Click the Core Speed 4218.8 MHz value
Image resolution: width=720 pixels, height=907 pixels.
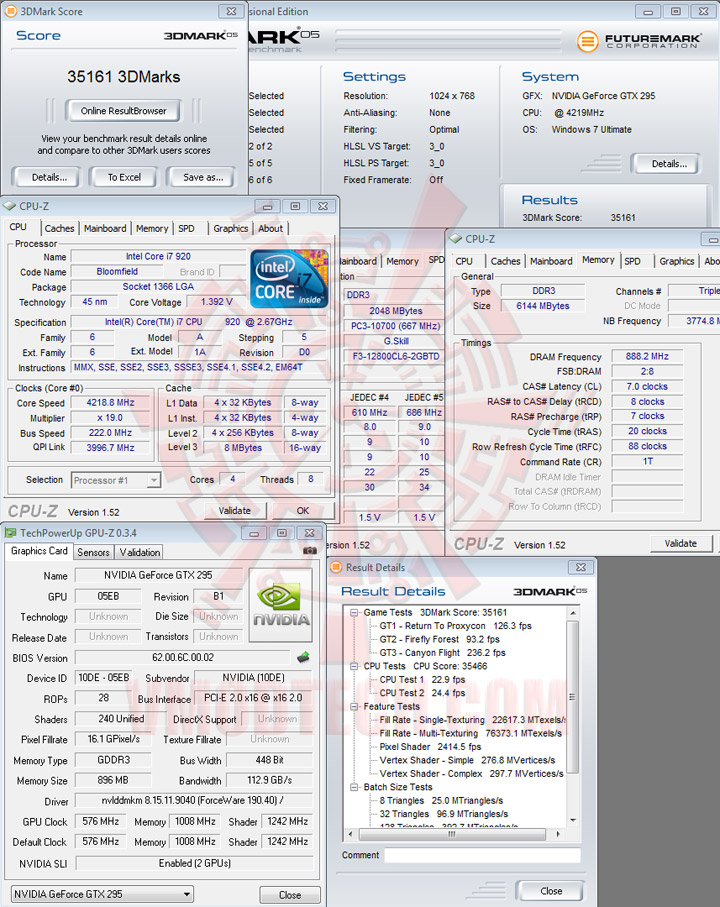click(x=110, y=403)
